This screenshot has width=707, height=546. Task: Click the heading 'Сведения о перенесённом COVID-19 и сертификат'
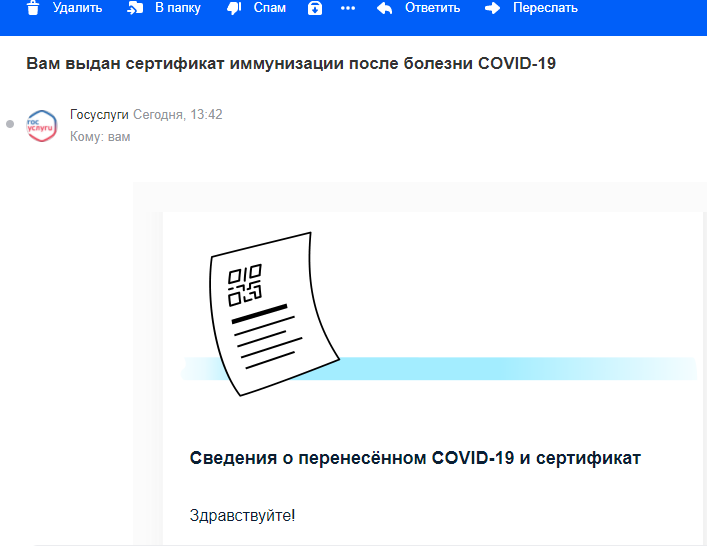tap(415, 458)
